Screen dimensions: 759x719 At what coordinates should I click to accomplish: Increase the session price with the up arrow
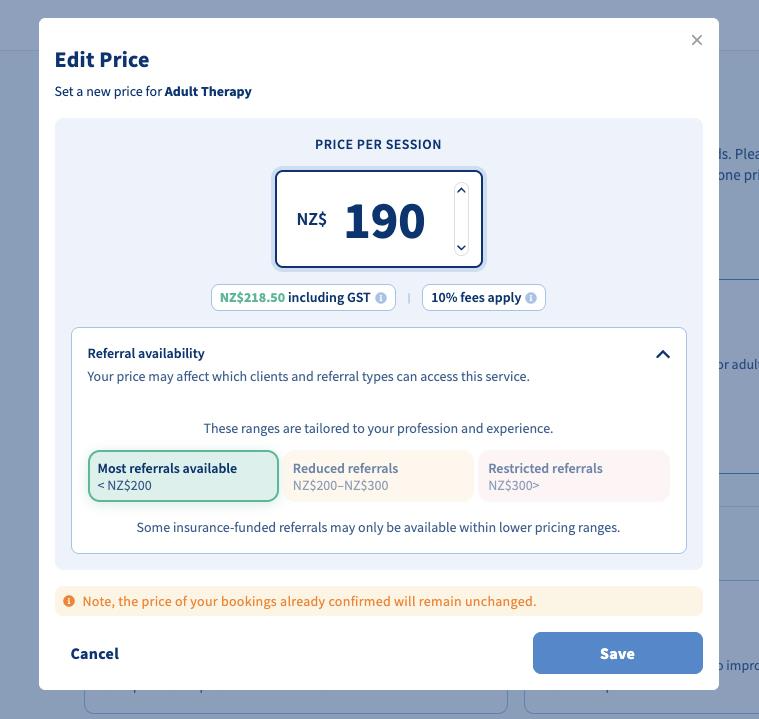(x=461, y=191)
